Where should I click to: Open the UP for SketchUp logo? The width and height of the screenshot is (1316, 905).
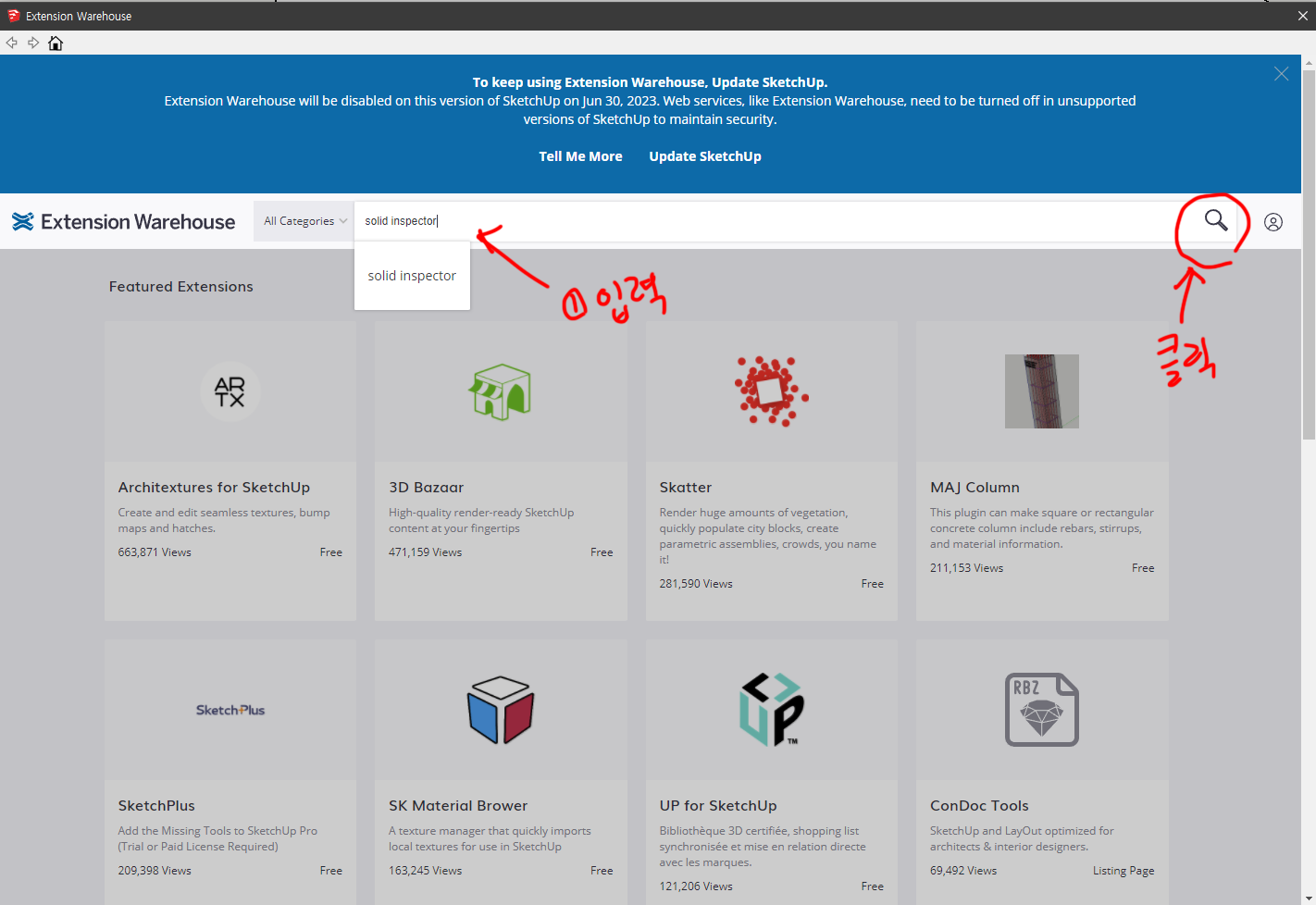click(772, 710)
